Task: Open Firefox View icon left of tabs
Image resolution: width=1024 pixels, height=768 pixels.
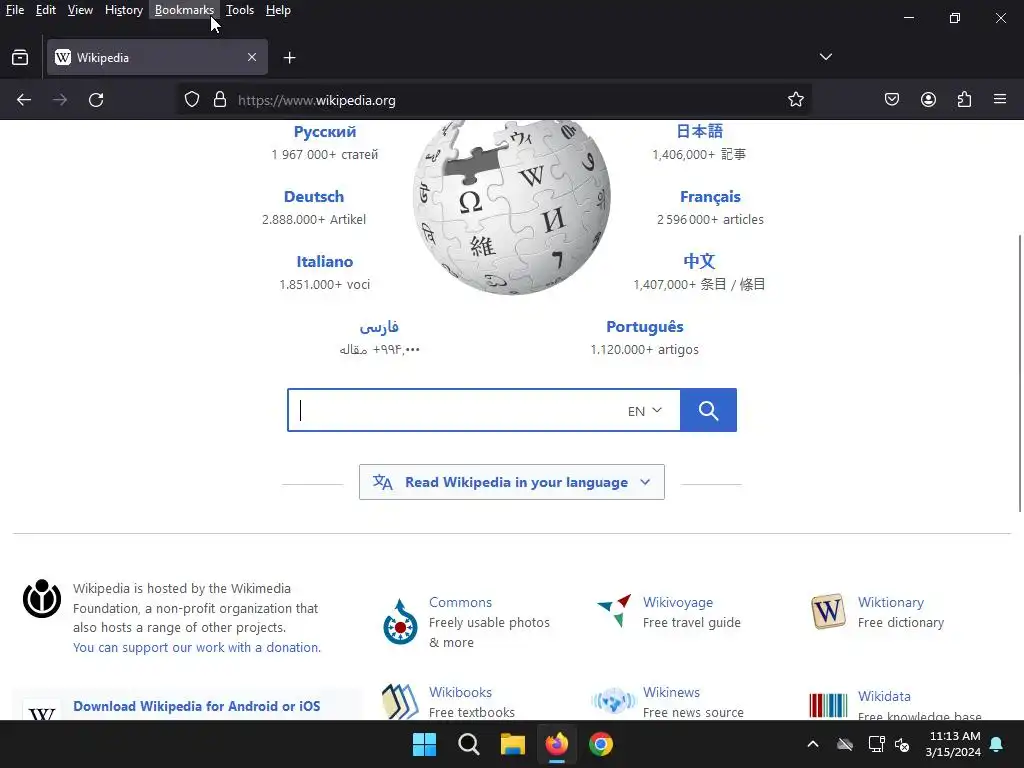Action: [20, 57]
